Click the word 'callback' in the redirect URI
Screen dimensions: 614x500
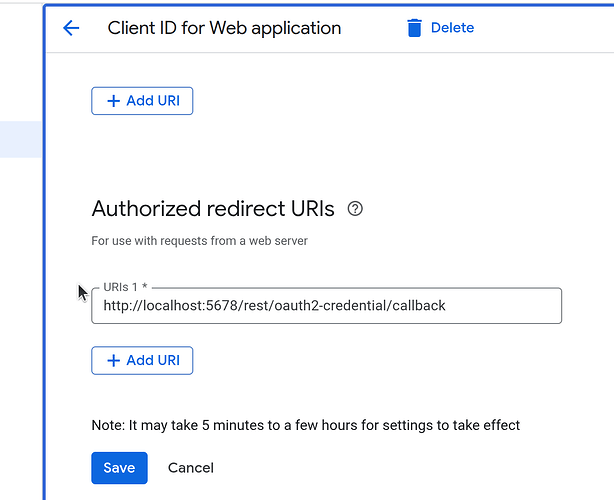tap(418, 306)
